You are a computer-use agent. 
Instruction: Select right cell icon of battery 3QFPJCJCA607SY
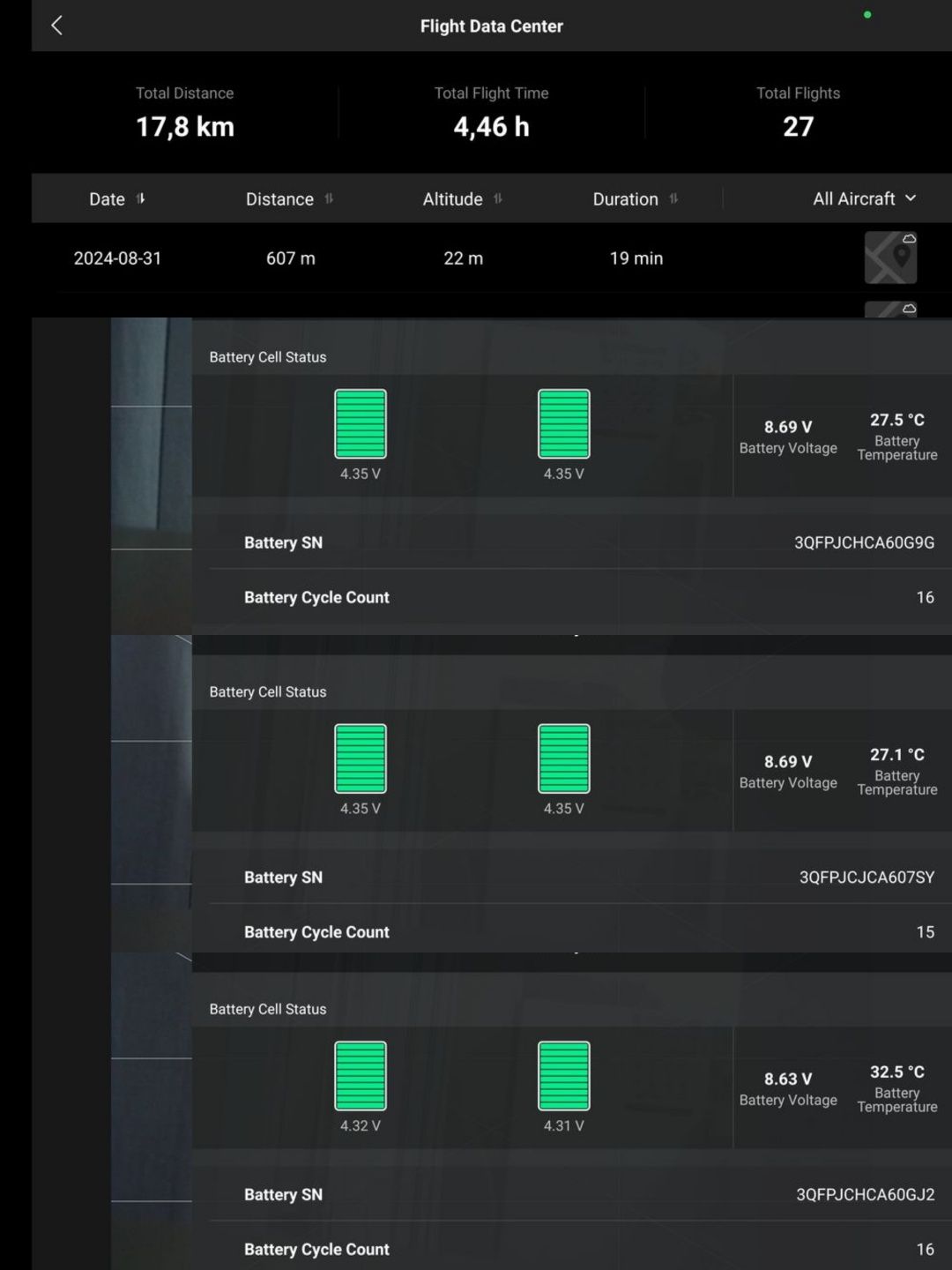coord(564,758)
